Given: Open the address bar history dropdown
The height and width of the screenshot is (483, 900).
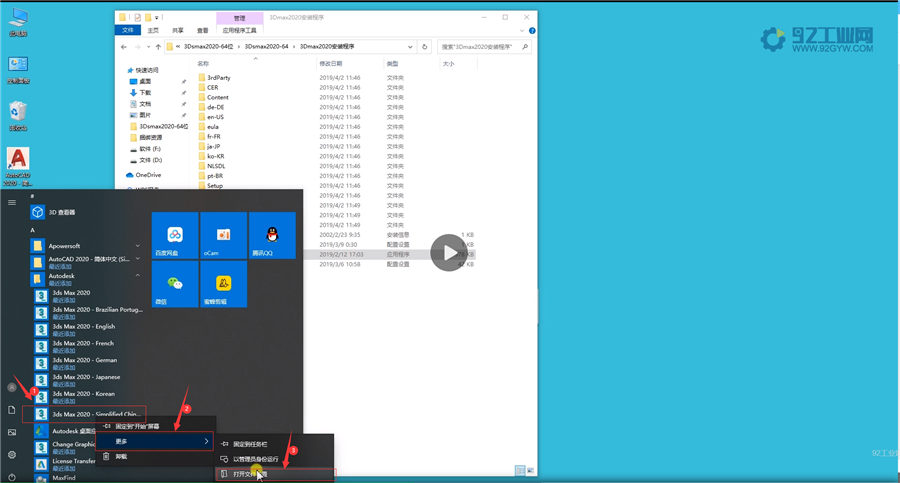Looking at the screenshot, I should [x=410, y=47].
